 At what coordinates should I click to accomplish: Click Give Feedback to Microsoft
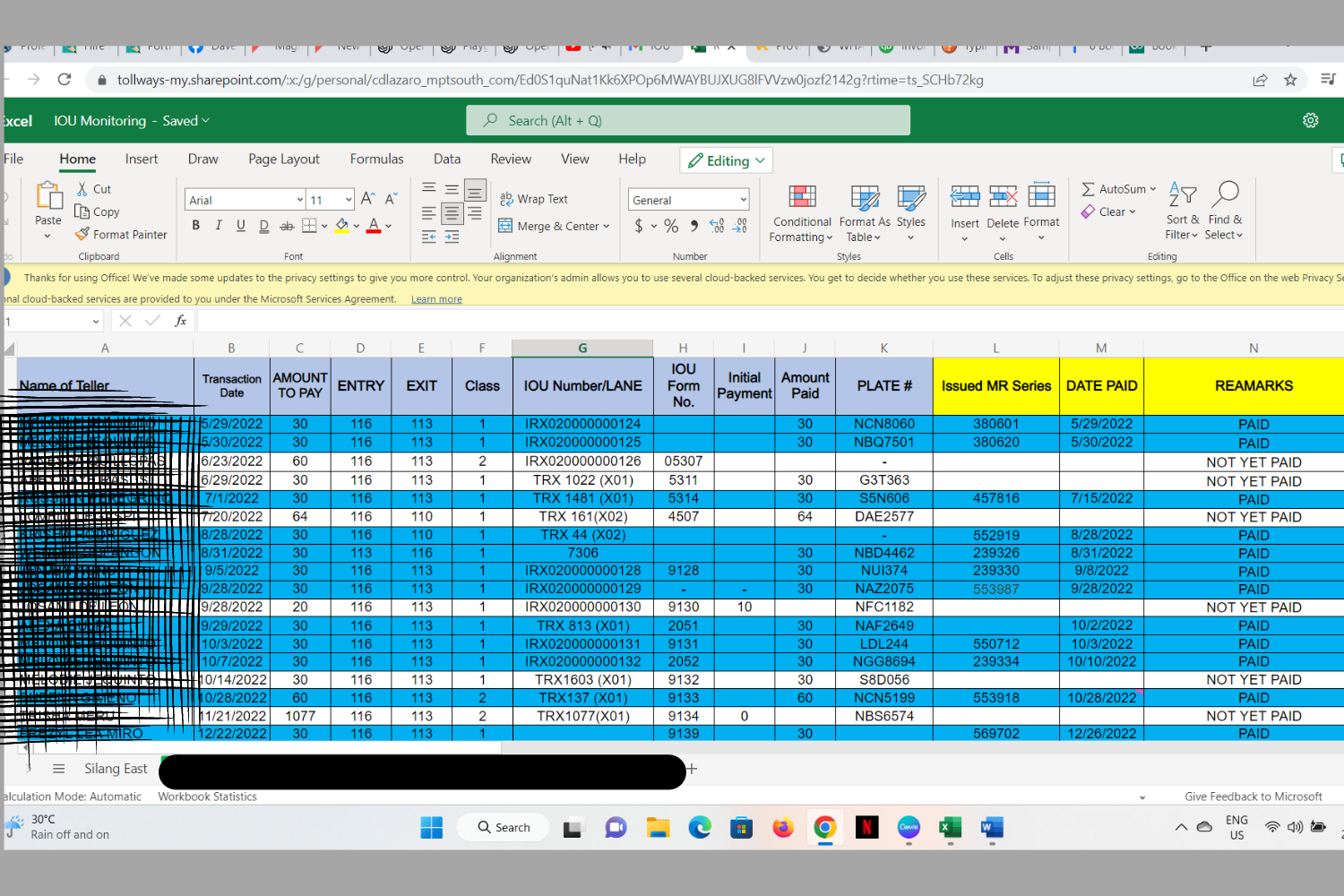point(1254,797)
